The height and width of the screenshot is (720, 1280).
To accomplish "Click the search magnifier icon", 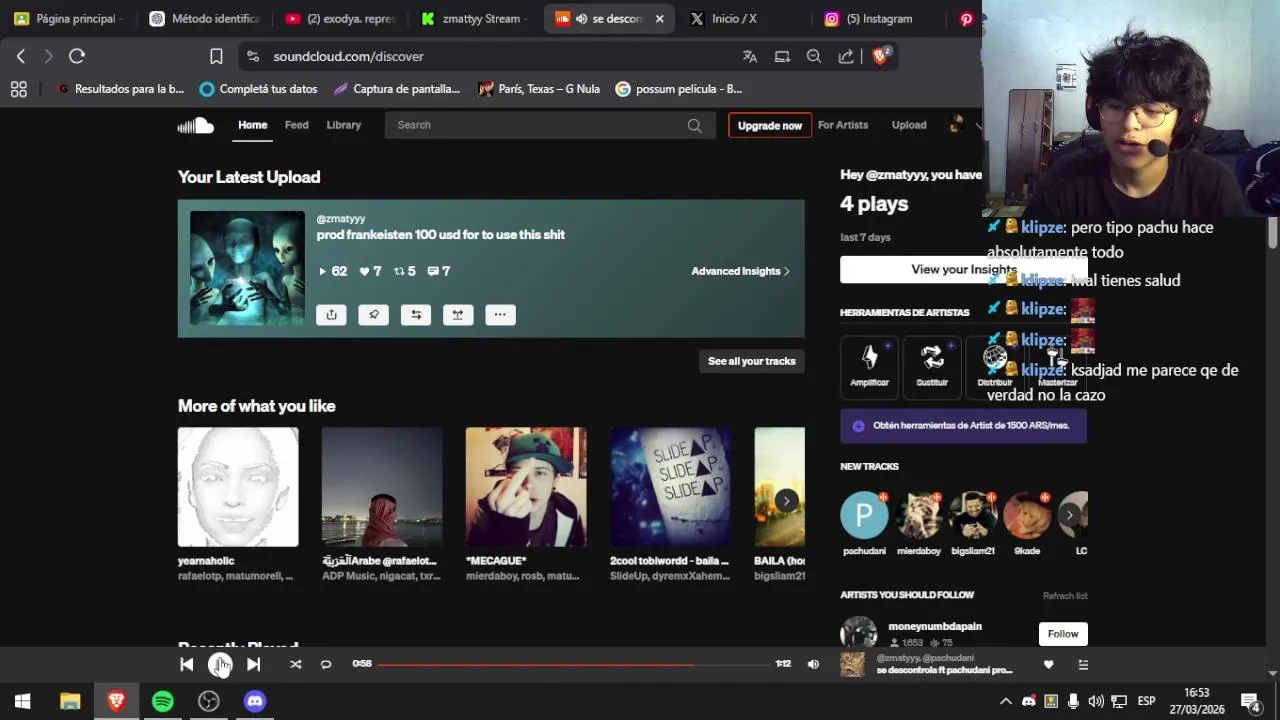I will 694,125.
